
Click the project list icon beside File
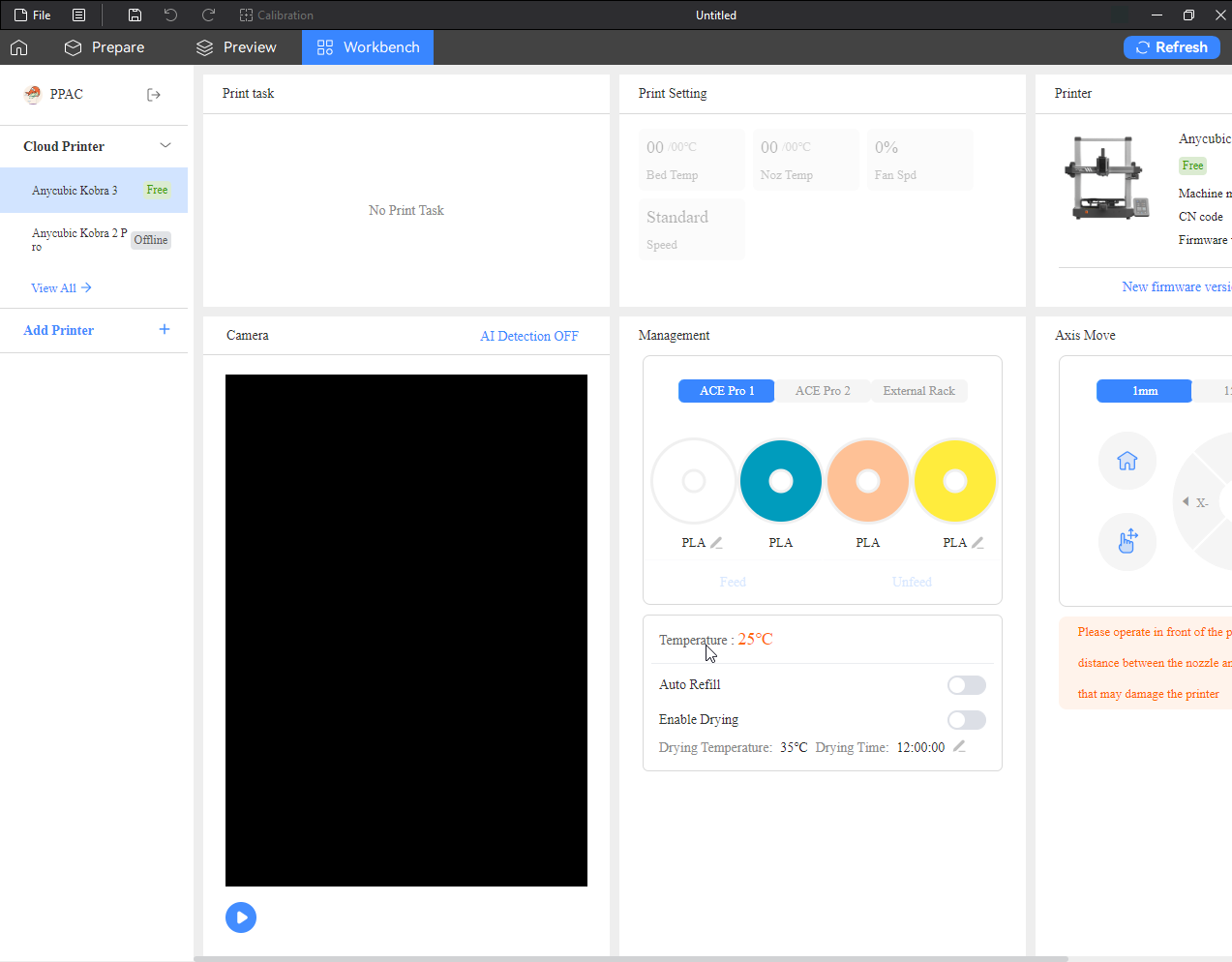tap(79, 15)
